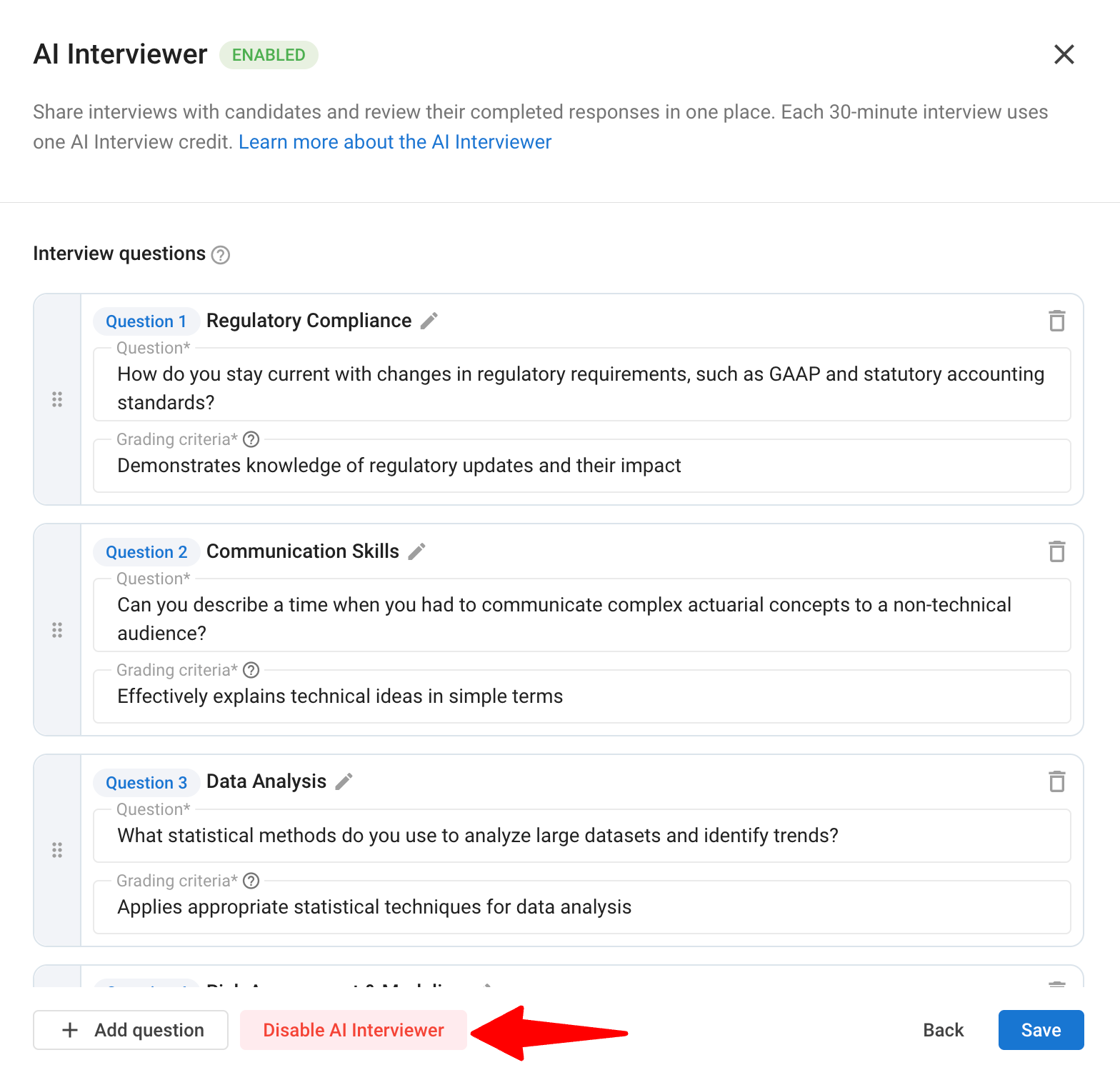Screen dimensions: 1120x1070
Task: Click the Regulatory Compliance title text
Action: (x=309, y=321)
